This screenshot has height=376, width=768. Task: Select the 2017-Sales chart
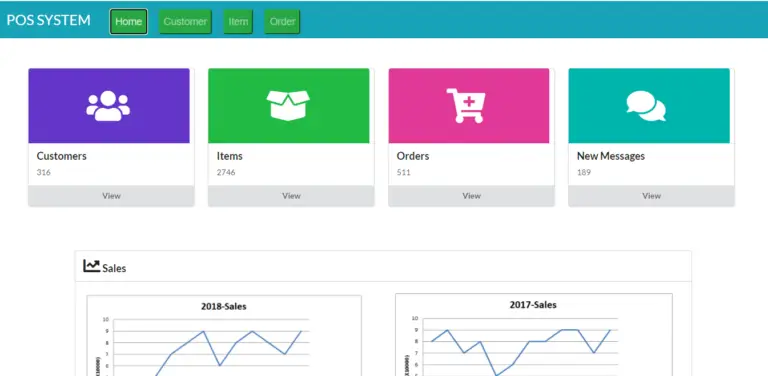[534, 335]
